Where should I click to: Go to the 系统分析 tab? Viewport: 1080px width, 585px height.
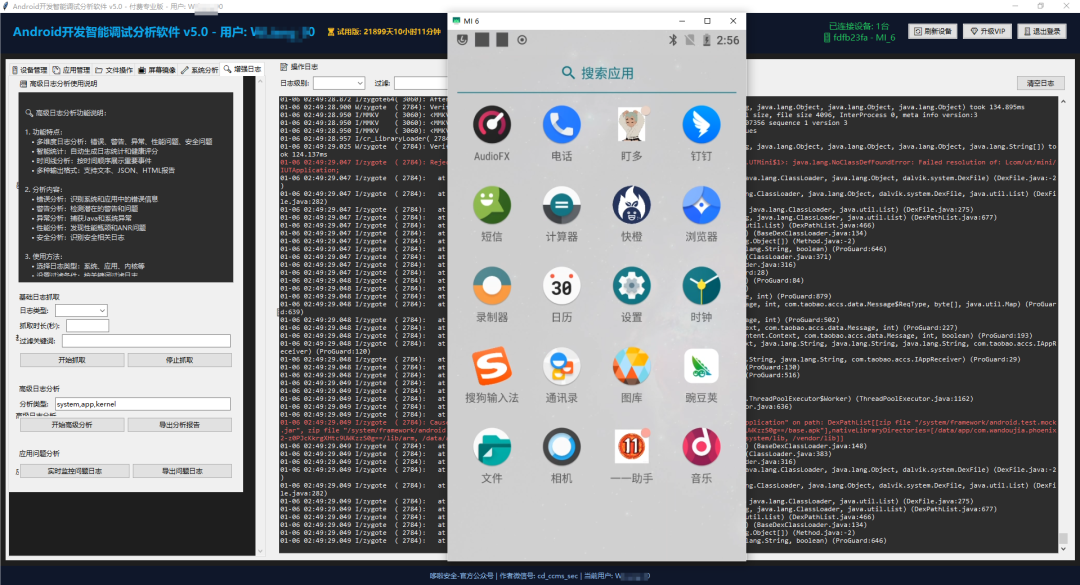pos(200,70)
